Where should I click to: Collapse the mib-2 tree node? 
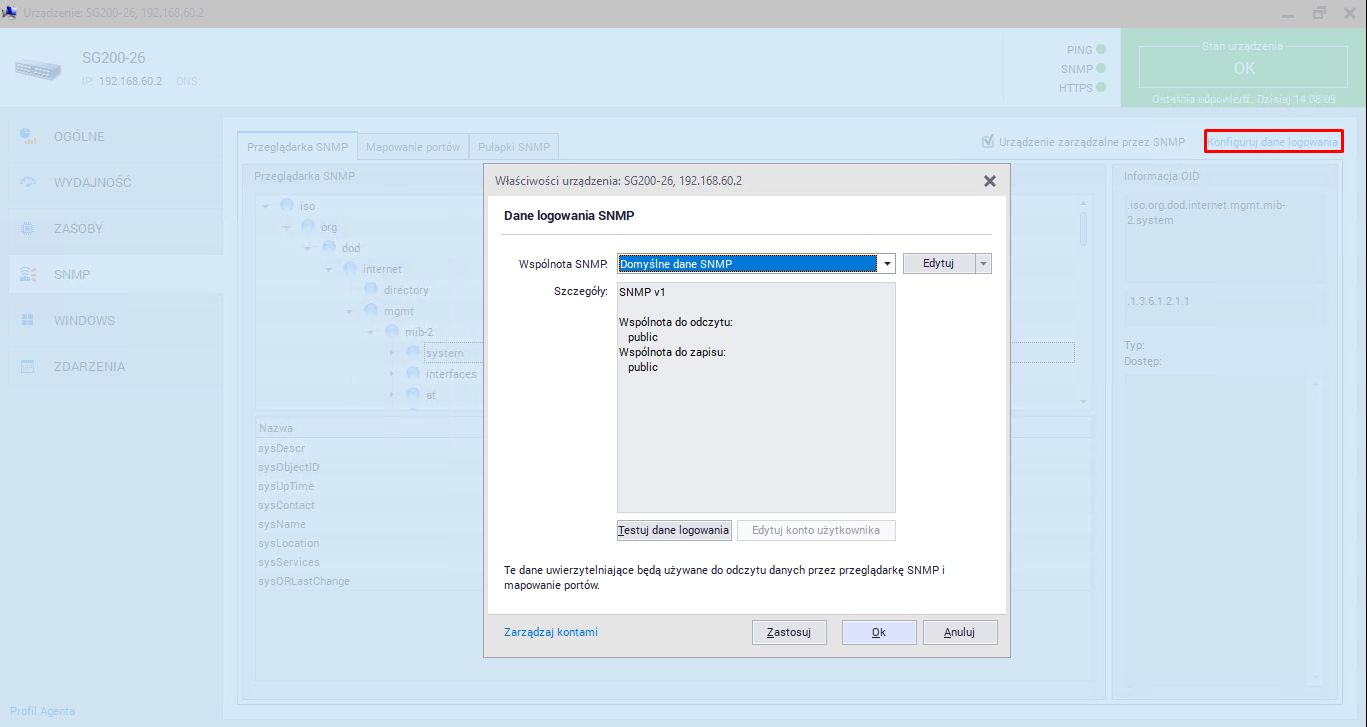coord(371,332)
